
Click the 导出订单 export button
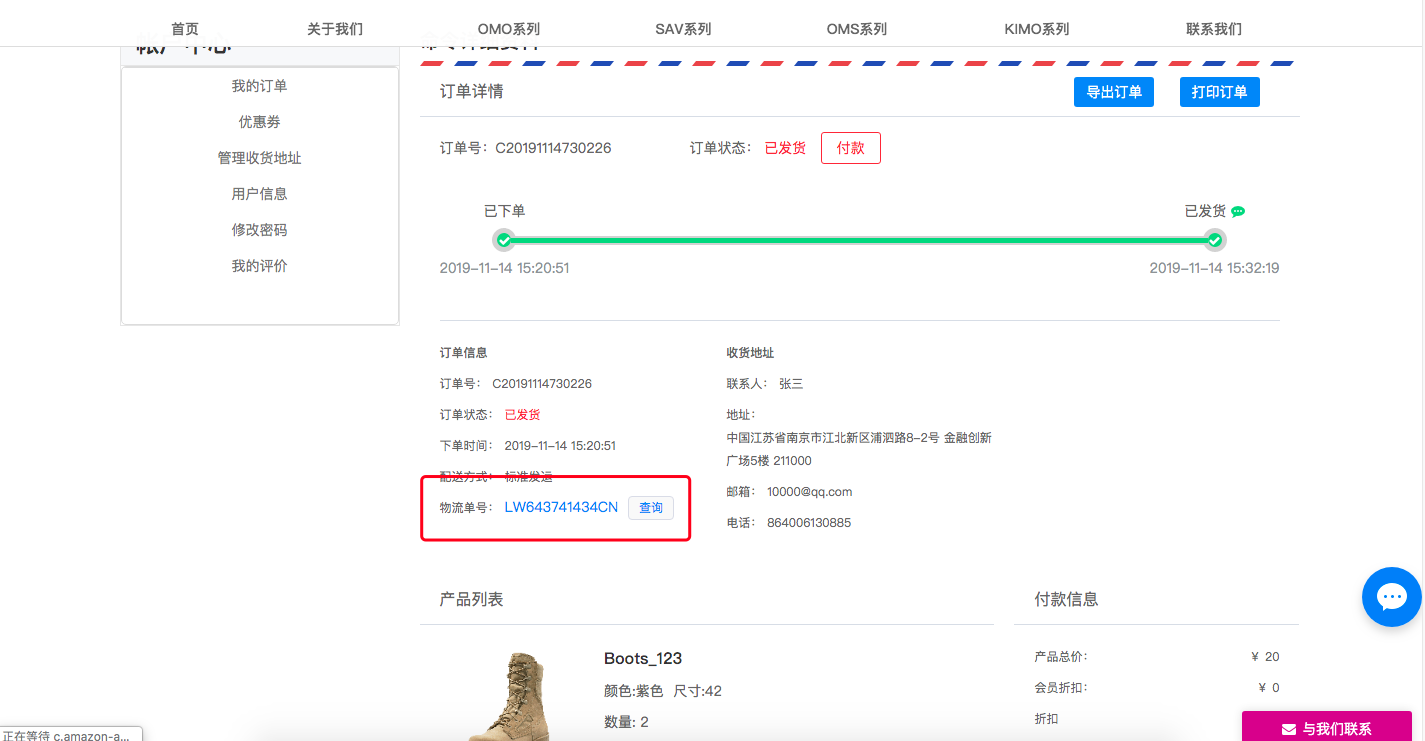coord(1113,91)
